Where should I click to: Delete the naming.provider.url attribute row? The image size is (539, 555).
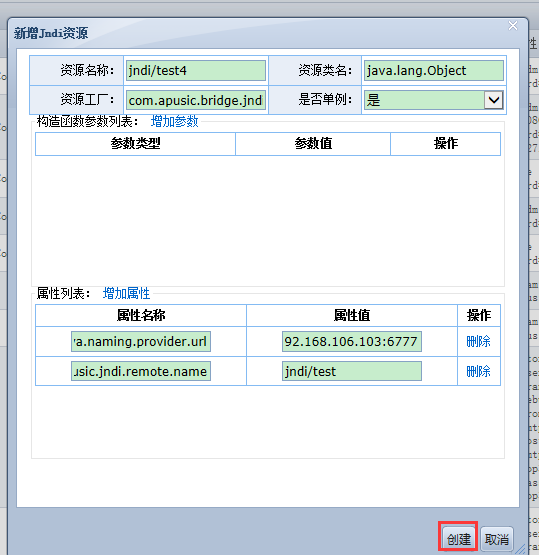click(x=478, y=342)
